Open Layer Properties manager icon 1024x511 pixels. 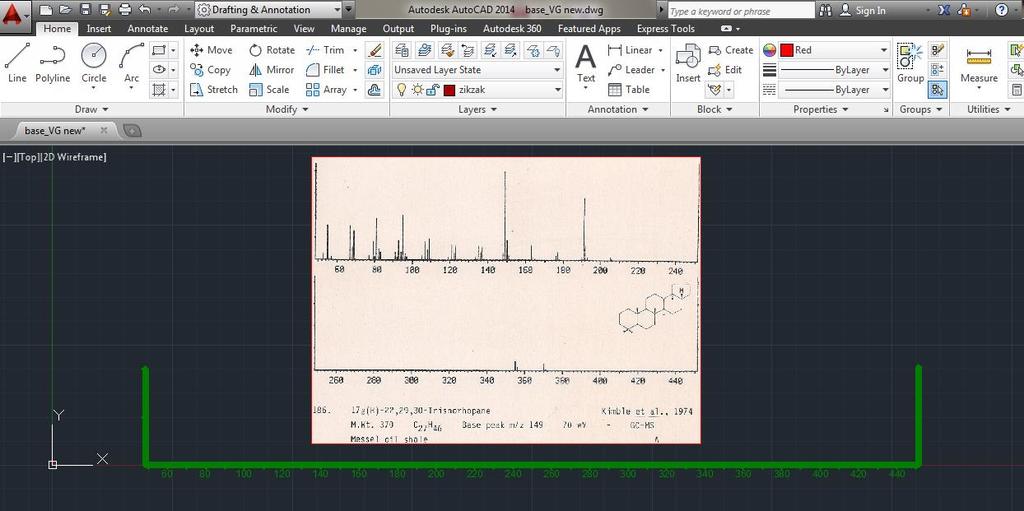(402, 50)
